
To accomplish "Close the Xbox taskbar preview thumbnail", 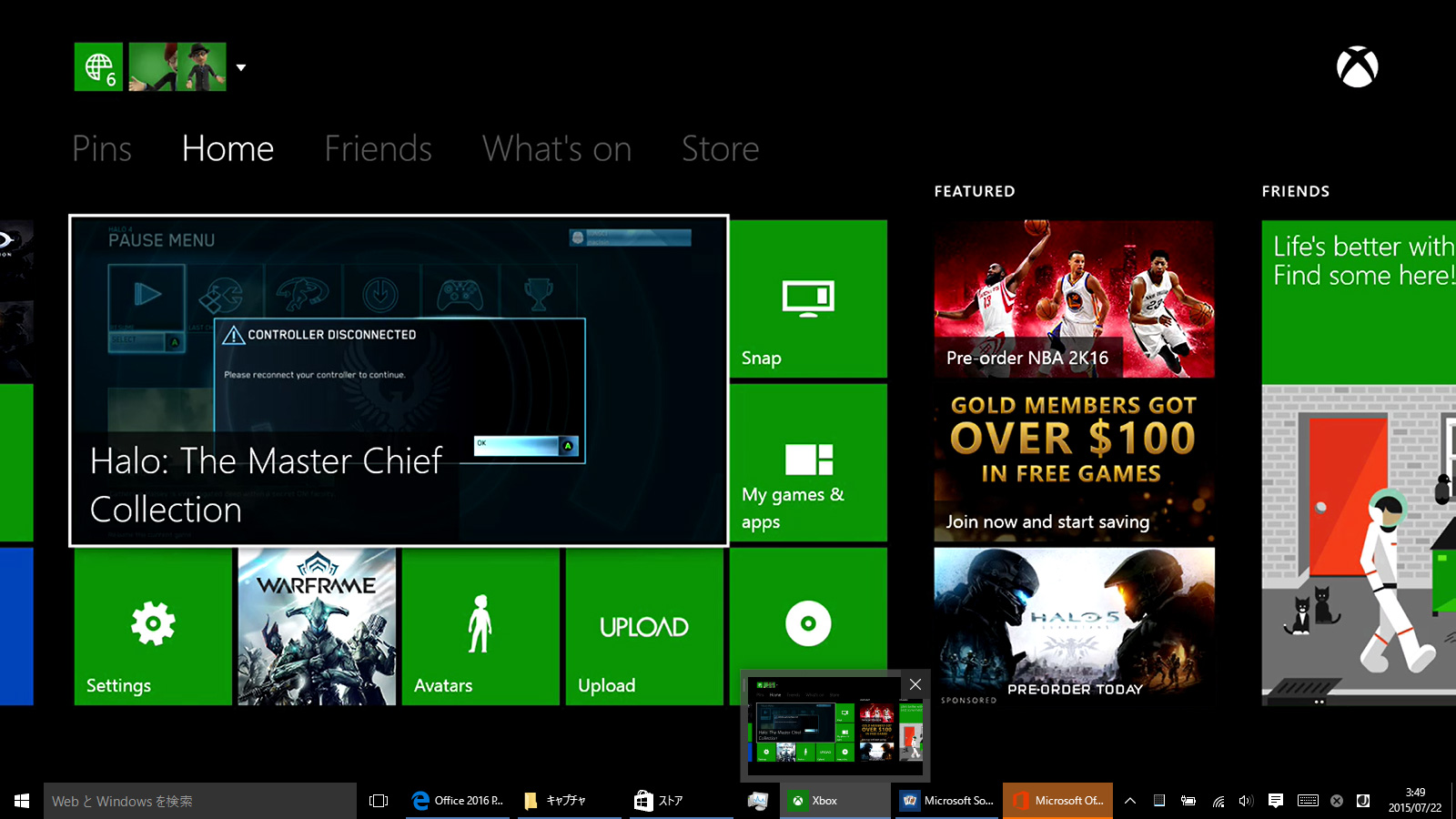I will tap(915, 684).
